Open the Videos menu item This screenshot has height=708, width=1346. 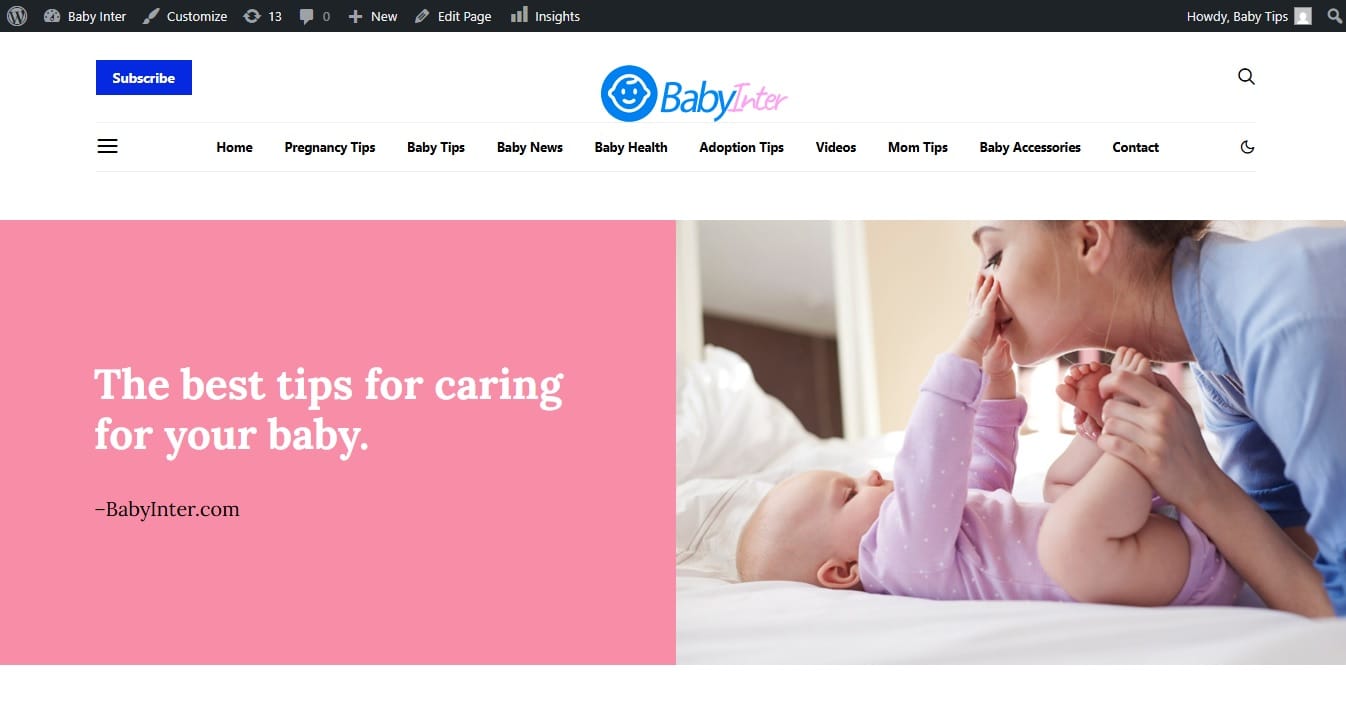coord(836,147)
